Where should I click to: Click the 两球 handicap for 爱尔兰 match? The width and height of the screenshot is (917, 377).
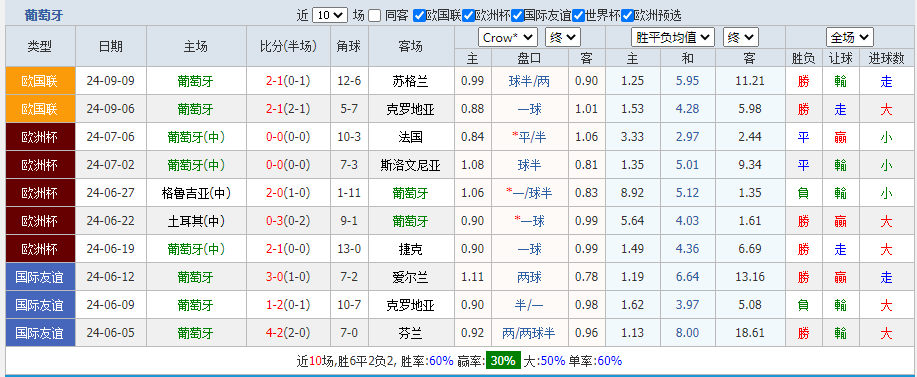[x=529, y=277]
